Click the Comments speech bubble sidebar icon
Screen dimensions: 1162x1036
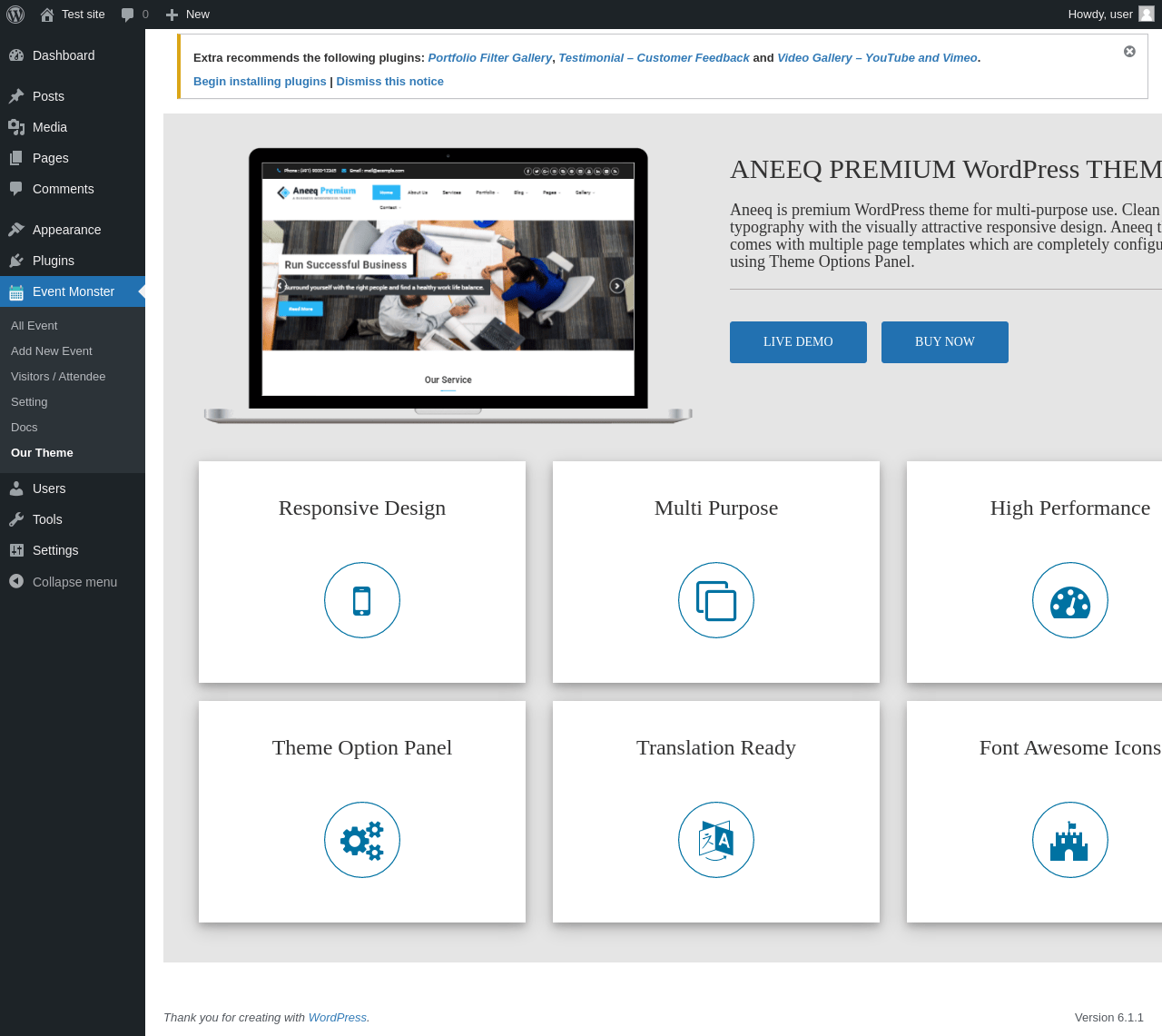[16, 189]
